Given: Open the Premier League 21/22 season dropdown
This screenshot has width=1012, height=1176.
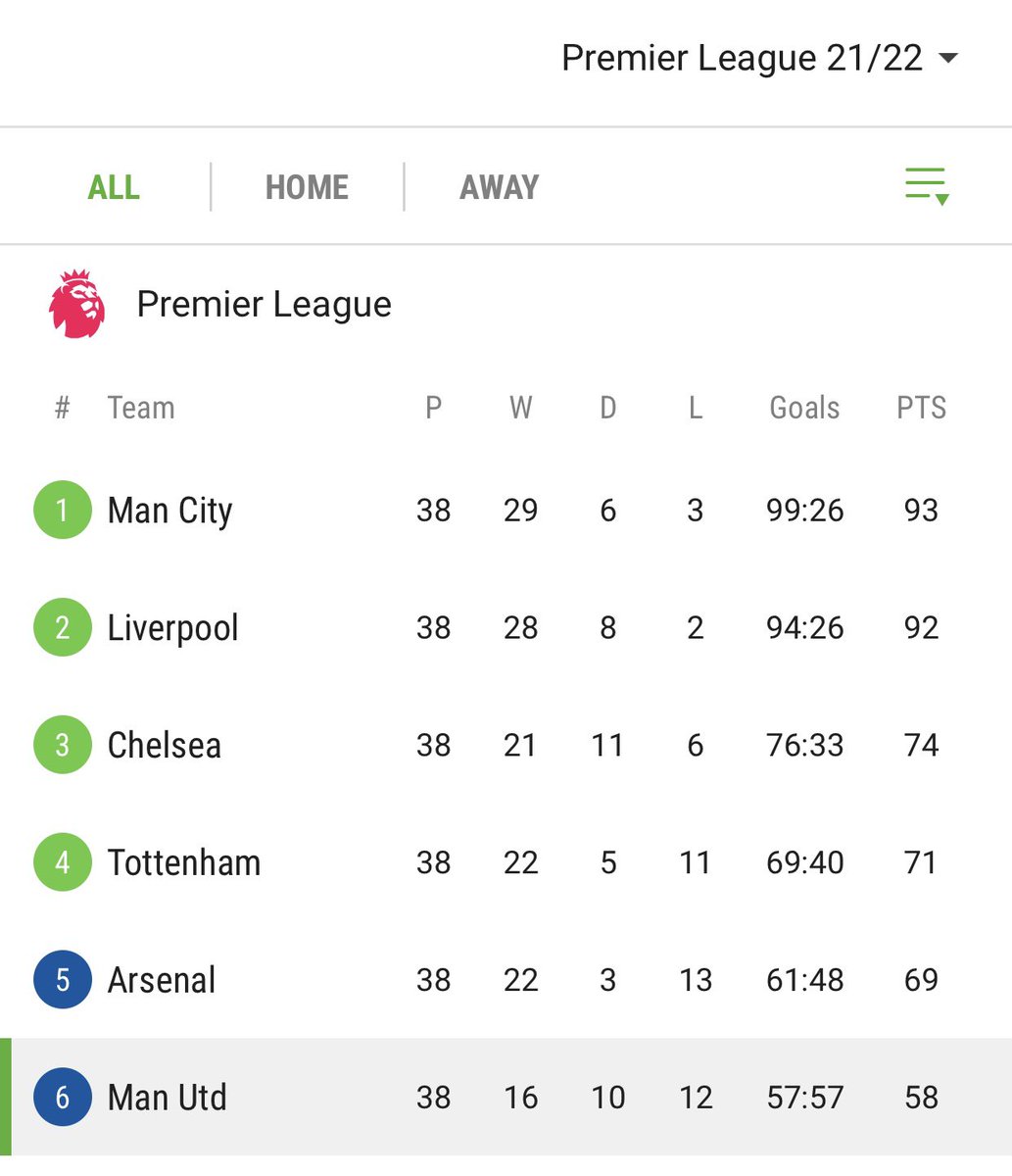Looking at the screenshot, I should pos(759,58).
